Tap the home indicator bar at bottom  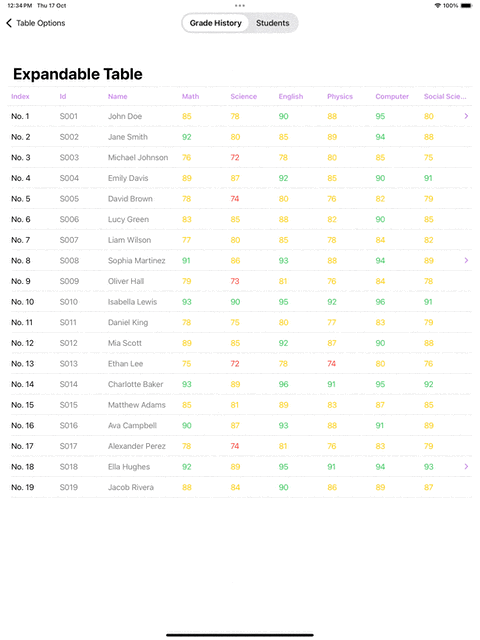pyautogui.click(x=240, y=635)
